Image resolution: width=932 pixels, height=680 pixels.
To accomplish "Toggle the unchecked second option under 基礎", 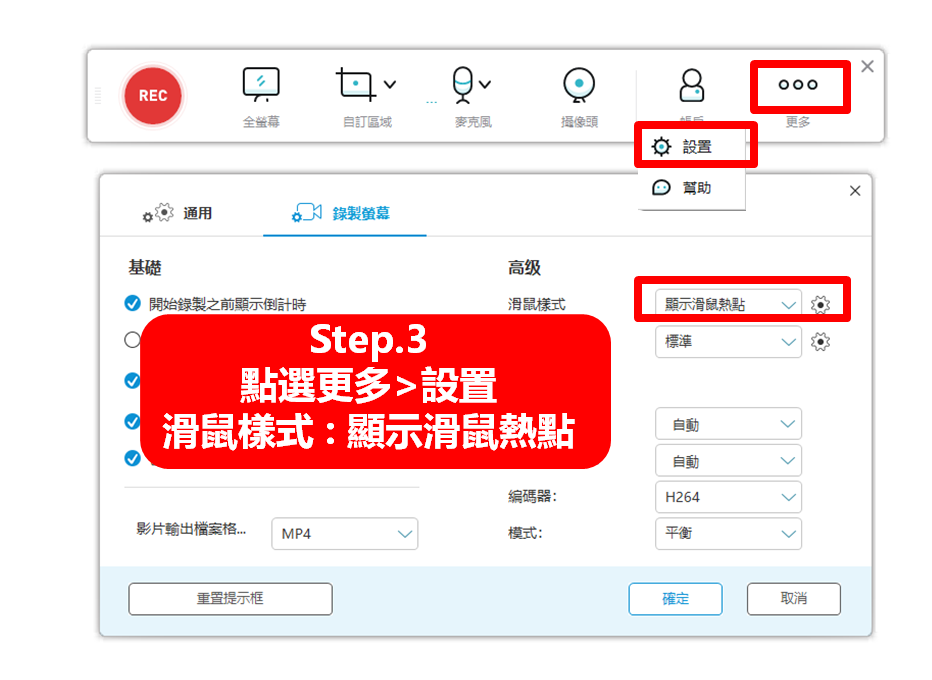I will pos(132,339).
